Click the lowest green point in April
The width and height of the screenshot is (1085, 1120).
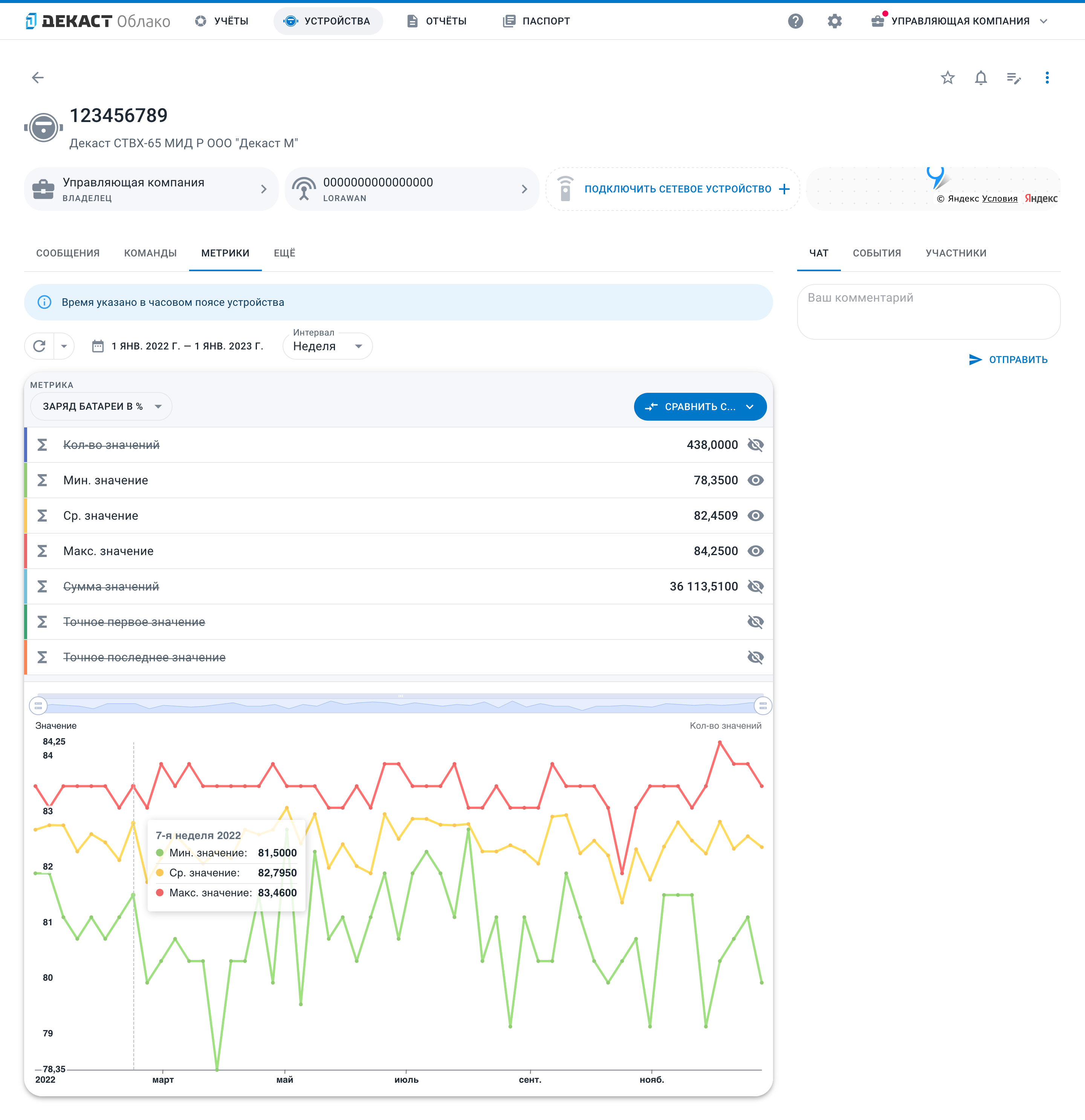[x=217, y=1069]
